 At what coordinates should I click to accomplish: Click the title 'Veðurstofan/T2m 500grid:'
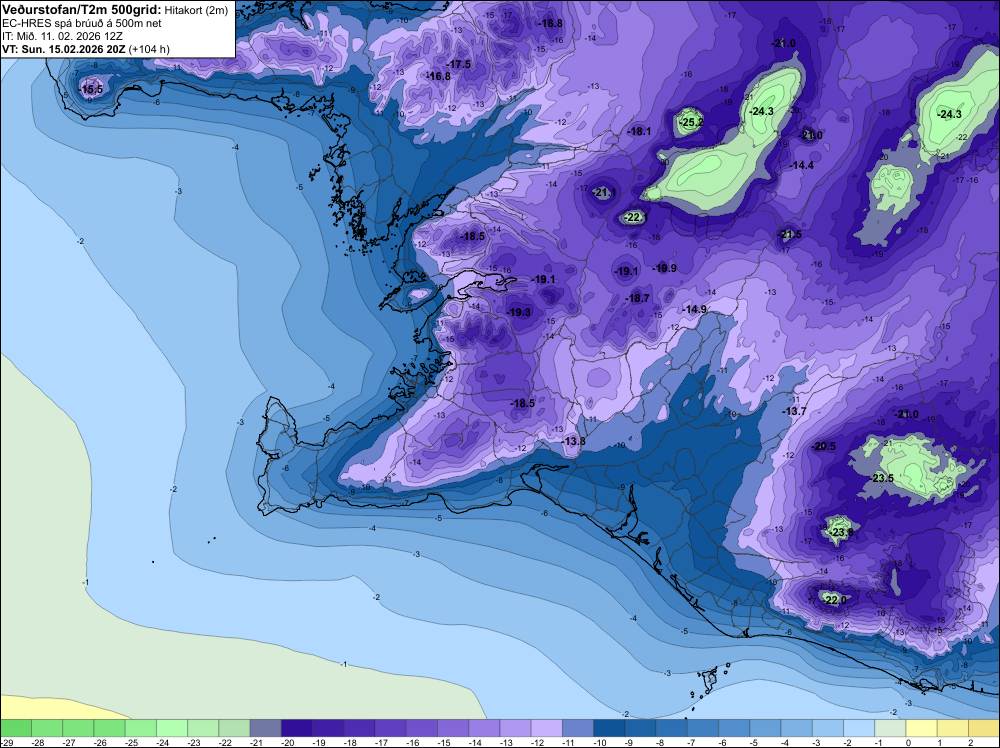[82, 10]
